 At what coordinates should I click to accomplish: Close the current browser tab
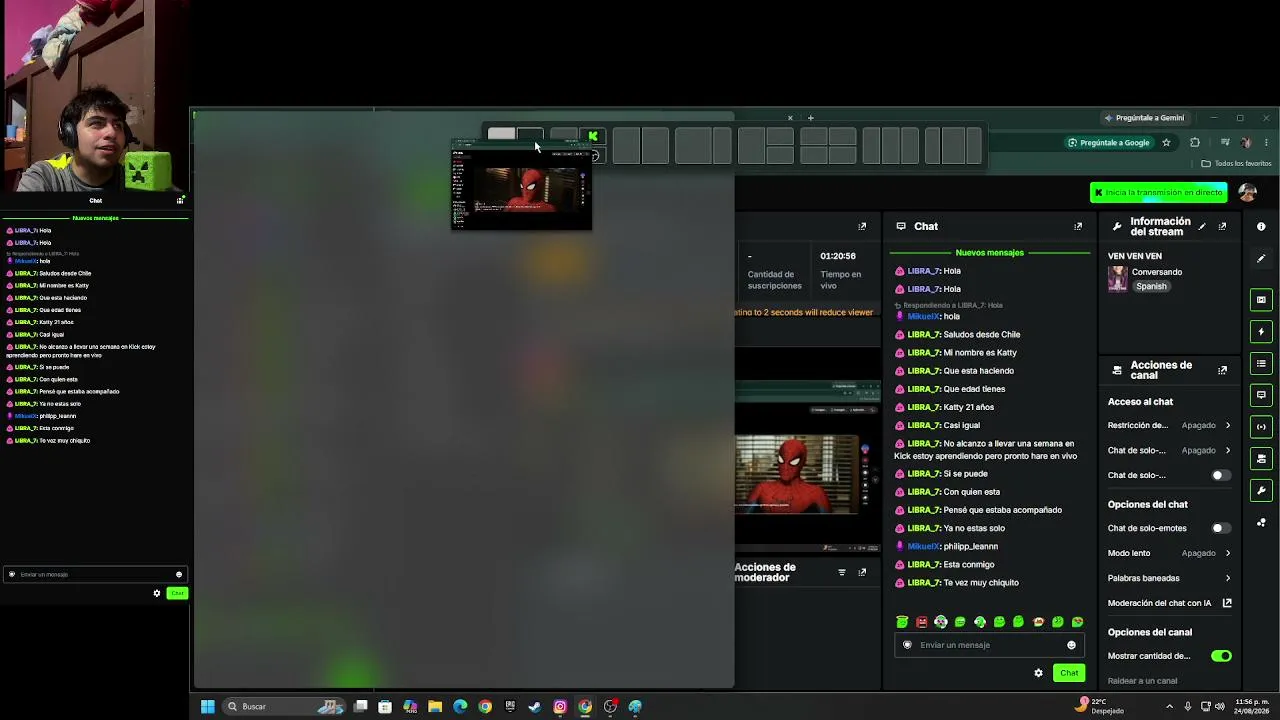pyautogui.click(x=789, y=118)
